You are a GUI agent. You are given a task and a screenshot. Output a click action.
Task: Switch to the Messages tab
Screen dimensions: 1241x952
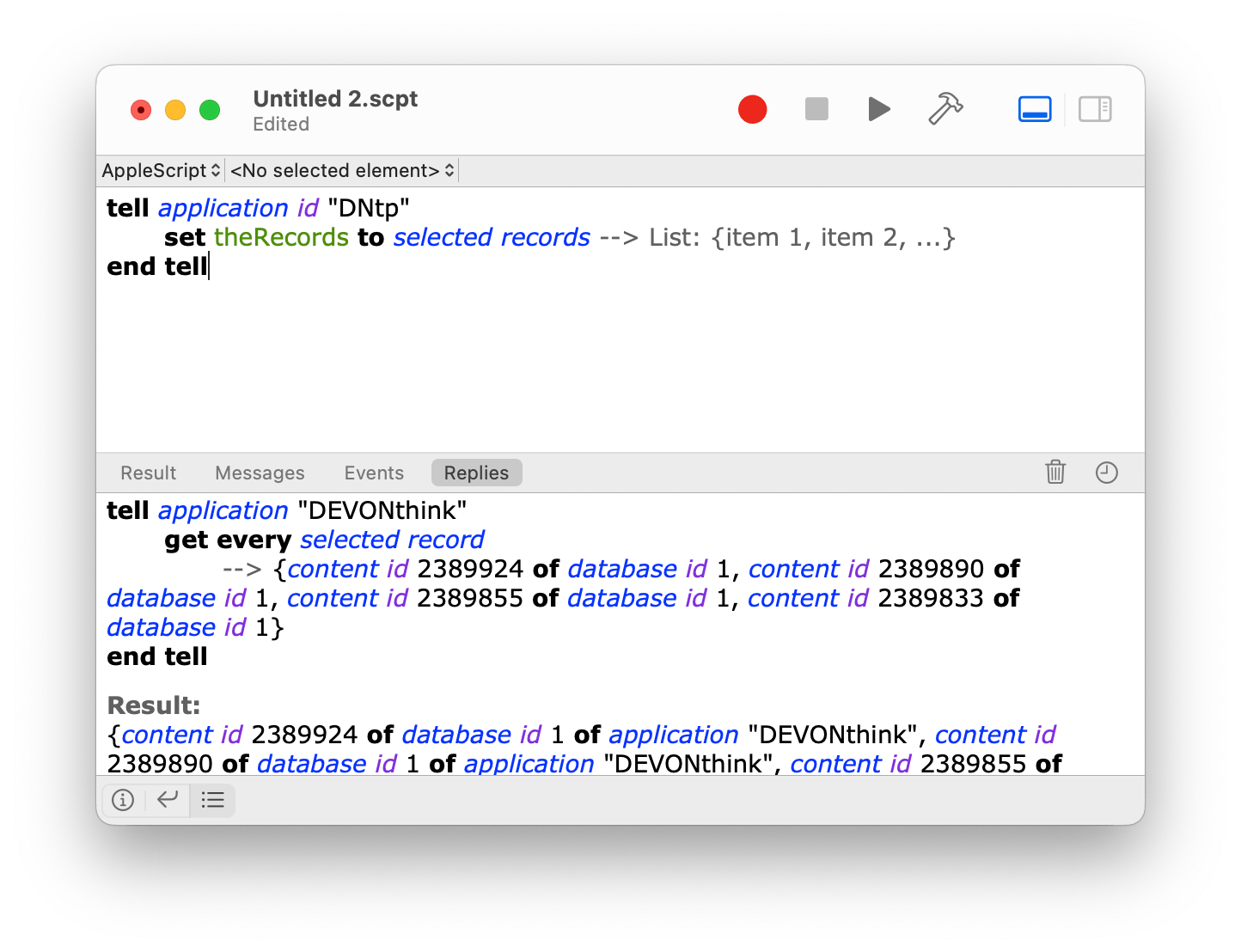(x=260, y=473)
